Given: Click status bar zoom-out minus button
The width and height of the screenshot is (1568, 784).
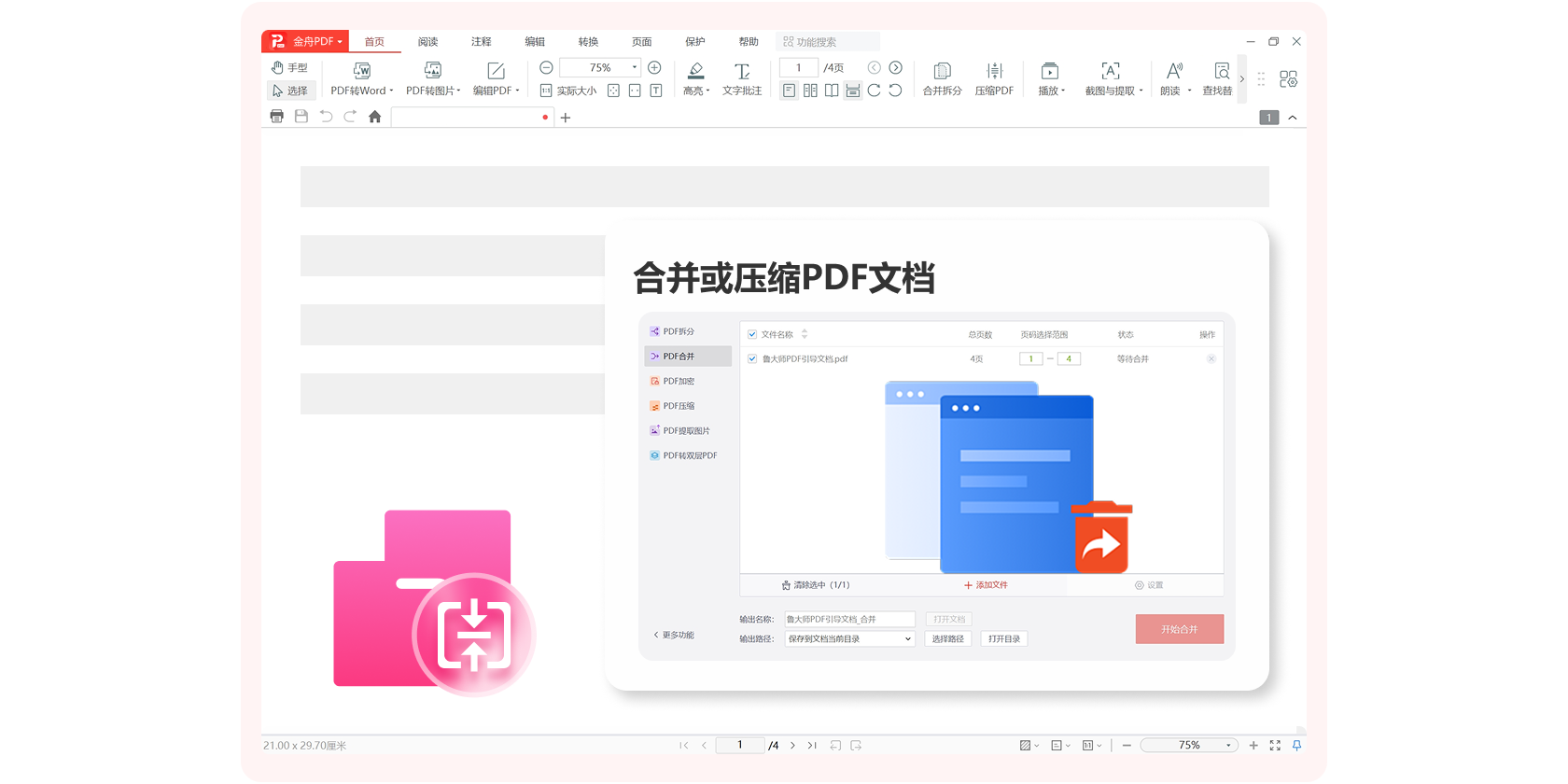Looking at the screenshot, I should (1127, 745).
